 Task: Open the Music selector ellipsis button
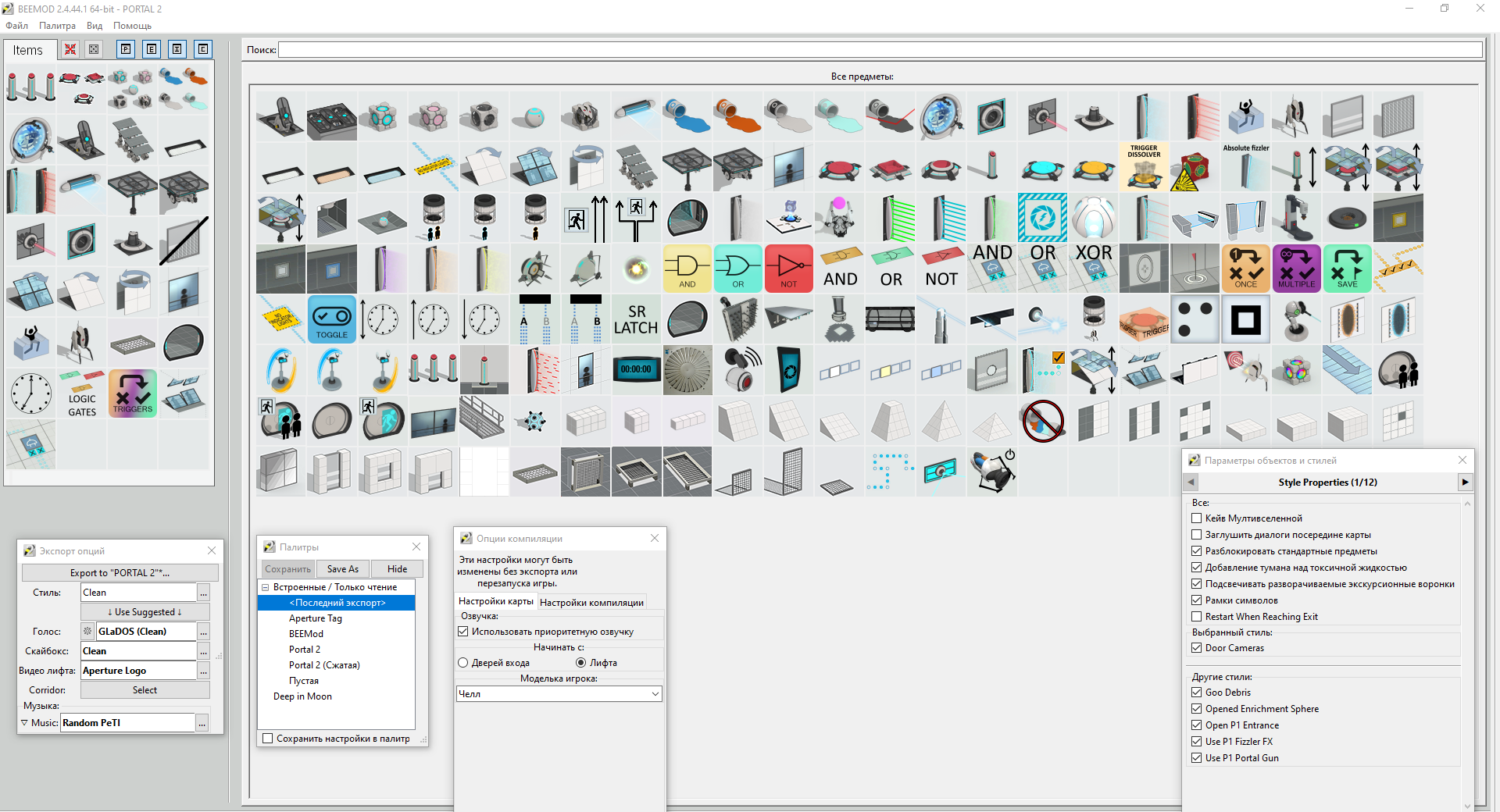tap(202, 723)
